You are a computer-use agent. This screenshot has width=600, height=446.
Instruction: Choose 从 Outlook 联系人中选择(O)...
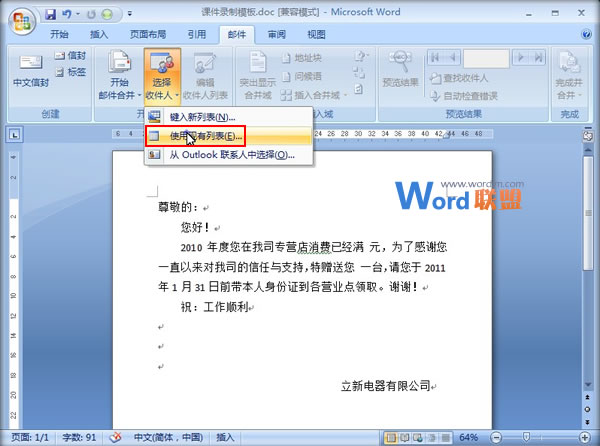(x=228, y=155)
